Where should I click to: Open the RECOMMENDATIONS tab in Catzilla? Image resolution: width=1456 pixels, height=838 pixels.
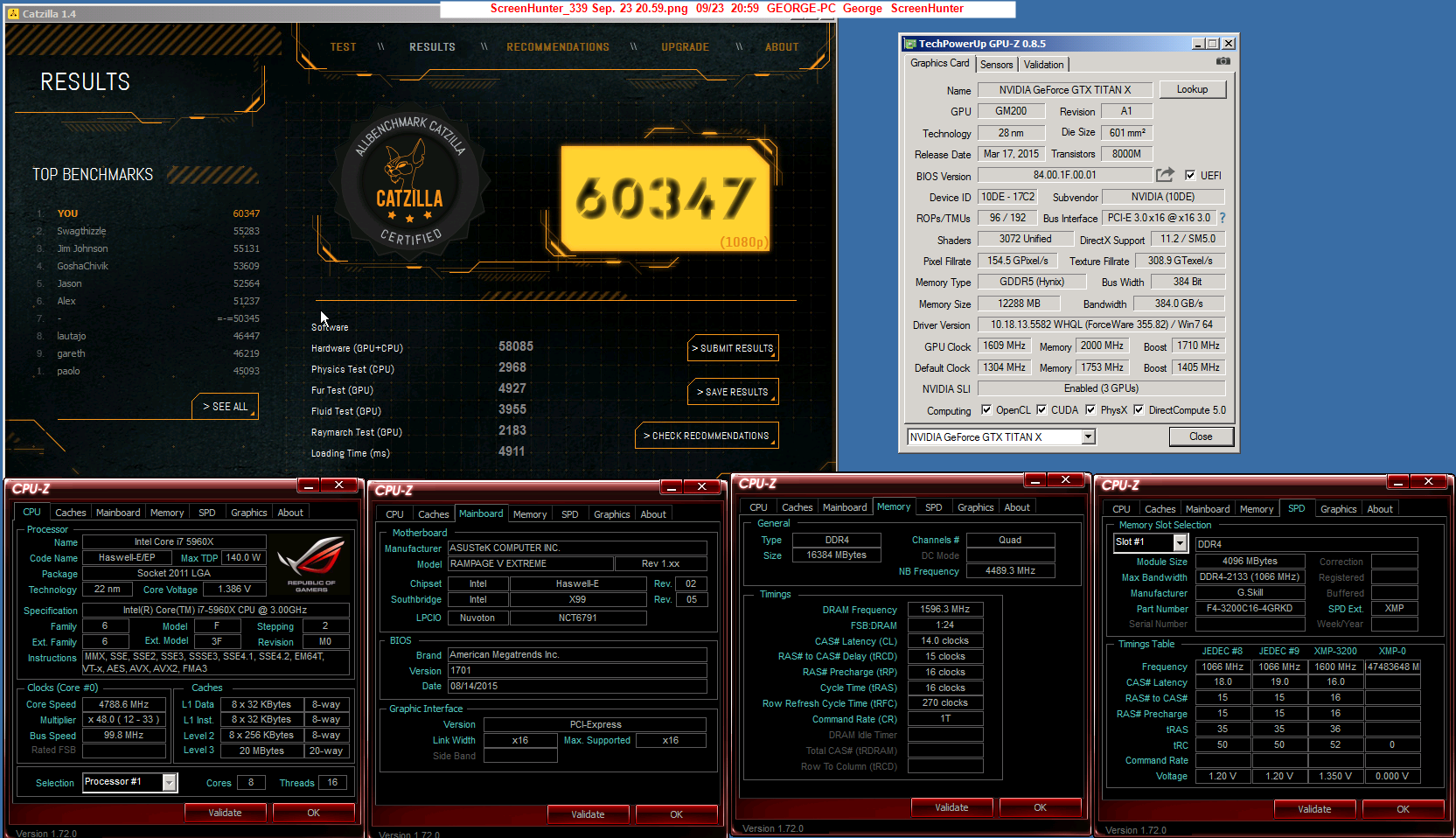point(558,47)
